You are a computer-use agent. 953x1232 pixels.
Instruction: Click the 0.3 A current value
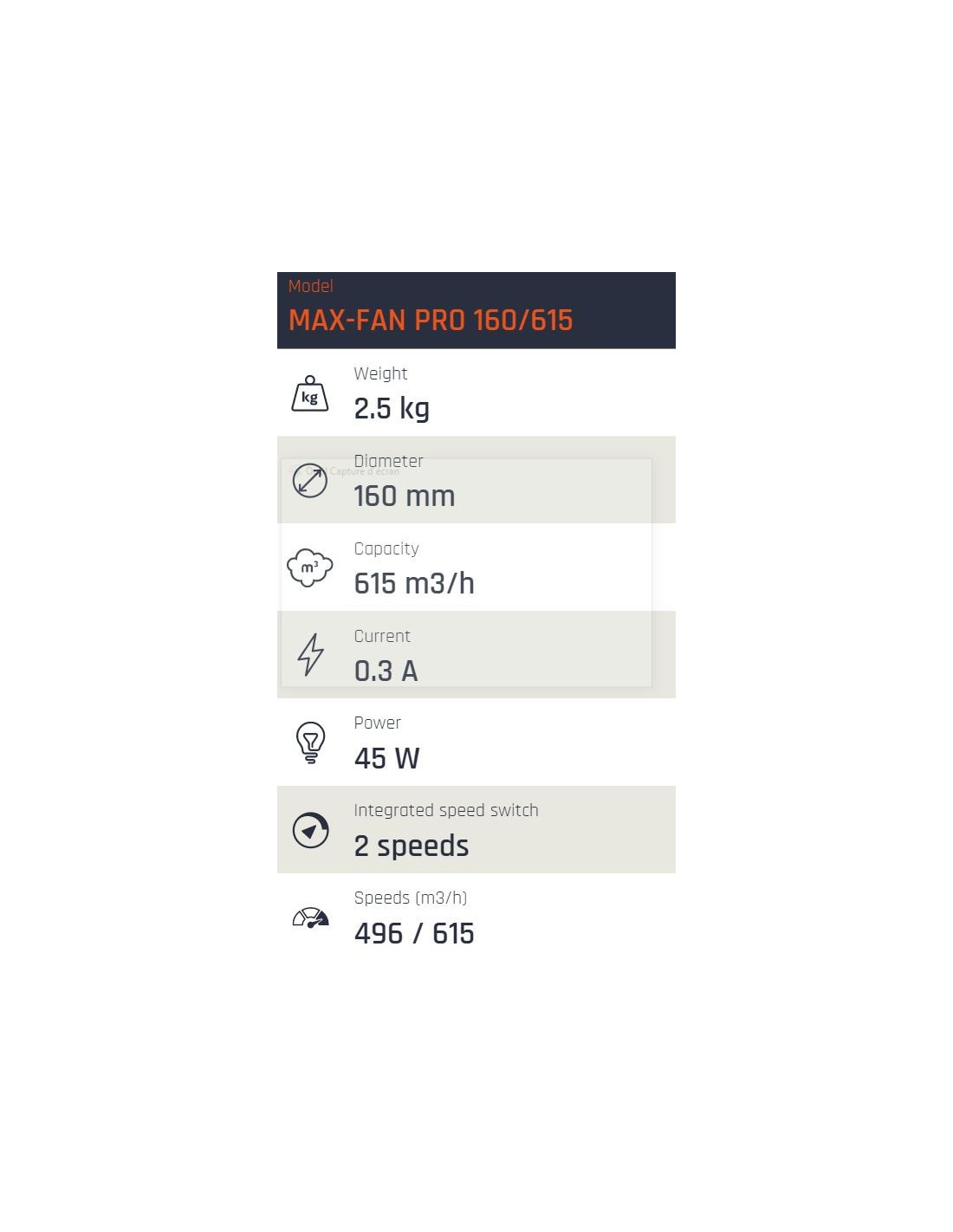pos(386,671)
